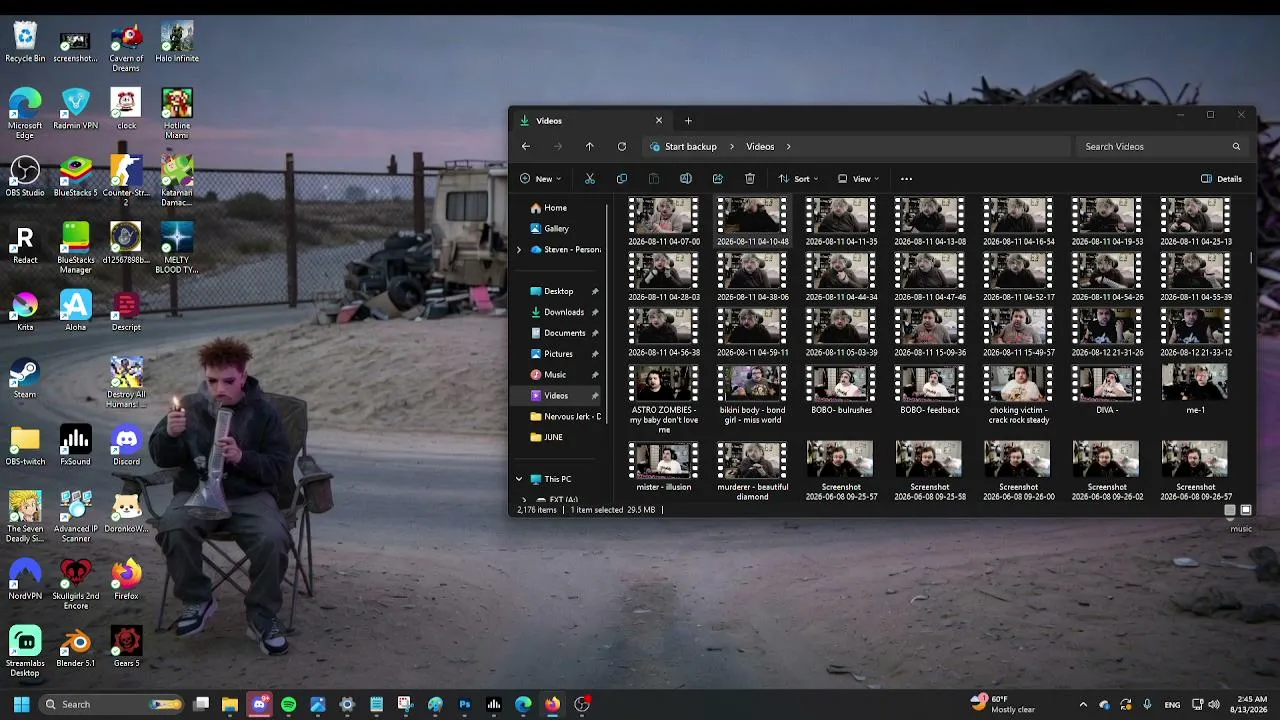Open the View dropdown menu
The height and width of the screenshot is (720, 1280).
click(858, 179)
